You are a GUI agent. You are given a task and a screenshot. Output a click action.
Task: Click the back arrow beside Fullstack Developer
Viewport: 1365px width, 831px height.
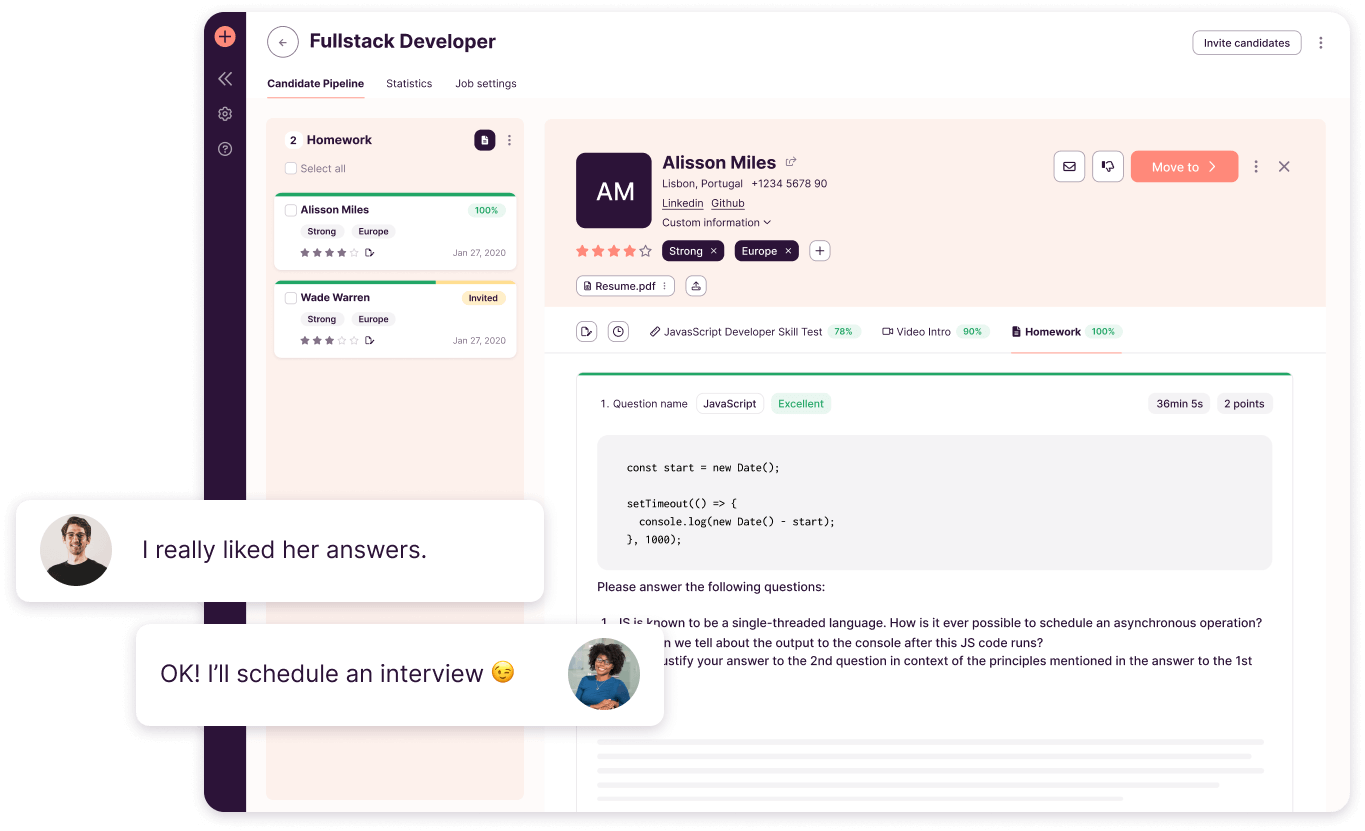click(283, 42)
